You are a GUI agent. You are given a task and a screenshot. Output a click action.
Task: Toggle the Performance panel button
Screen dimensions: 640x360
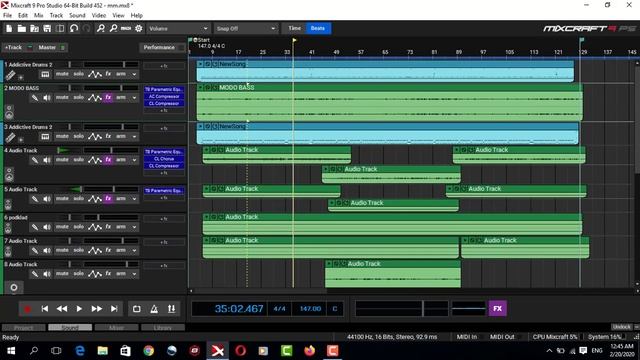click(162, 47)
